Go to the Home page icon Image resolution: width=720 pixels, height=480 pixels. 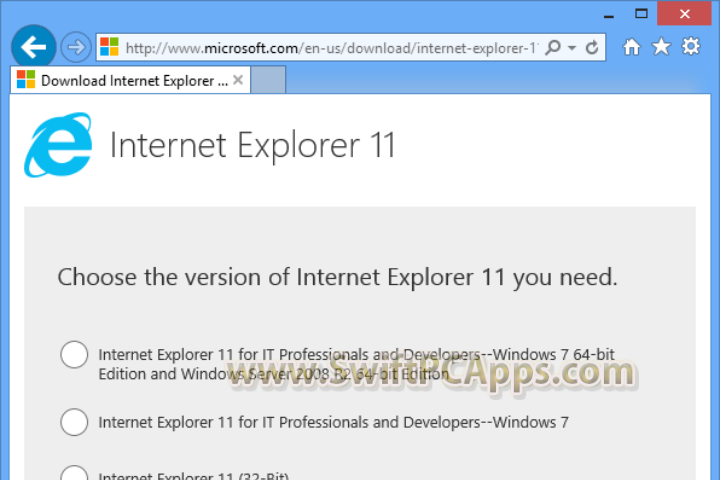[632, 47]
